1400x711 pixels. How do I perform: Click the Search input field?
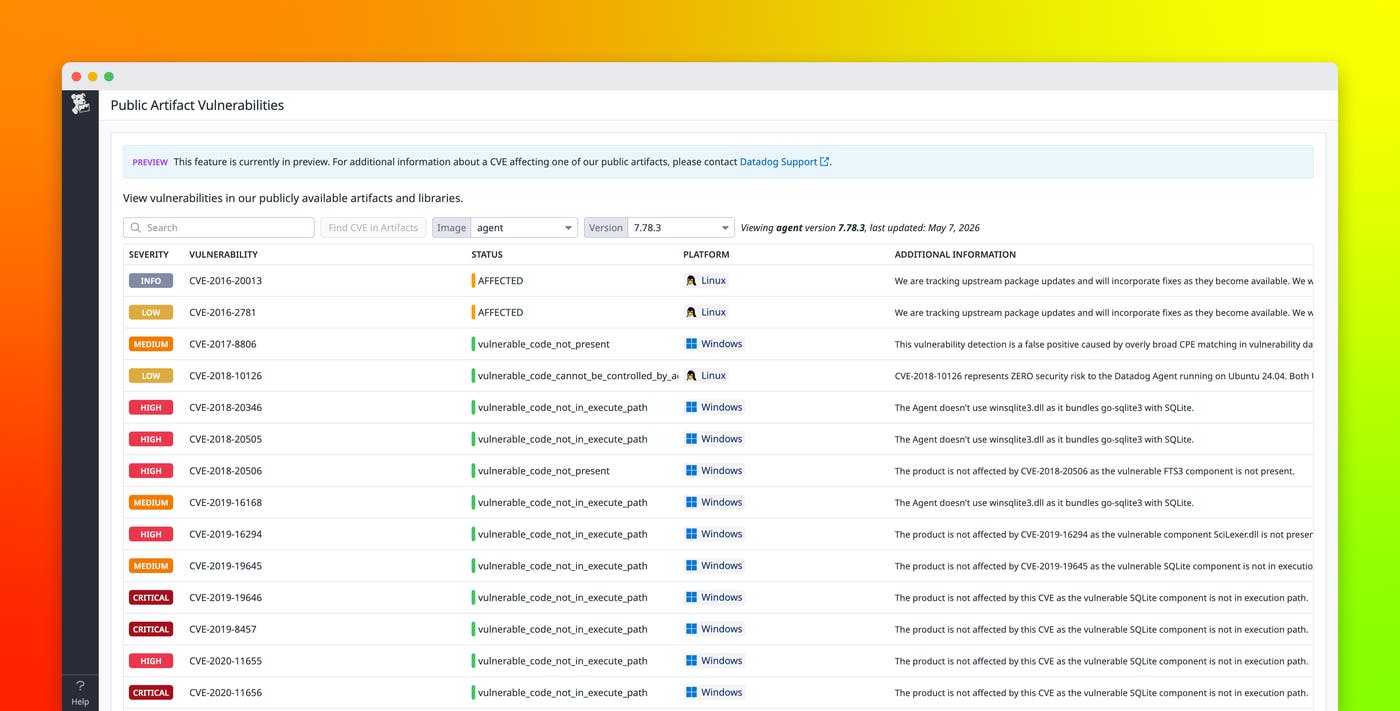(x=219, y=228)
